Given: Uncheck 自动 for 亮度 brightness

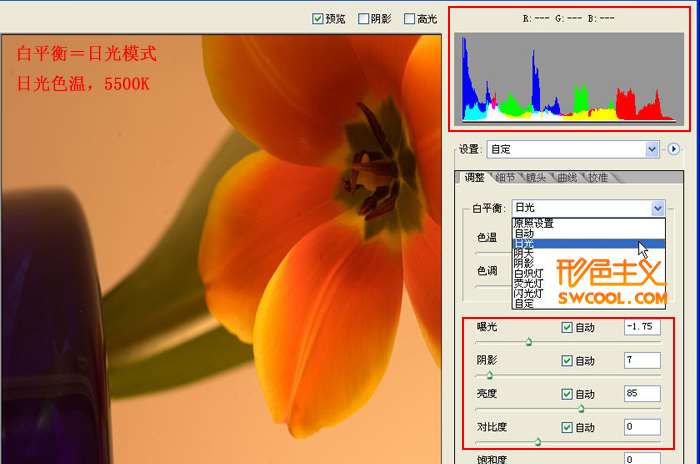Looking at the screenshot, I should (567, 394).
